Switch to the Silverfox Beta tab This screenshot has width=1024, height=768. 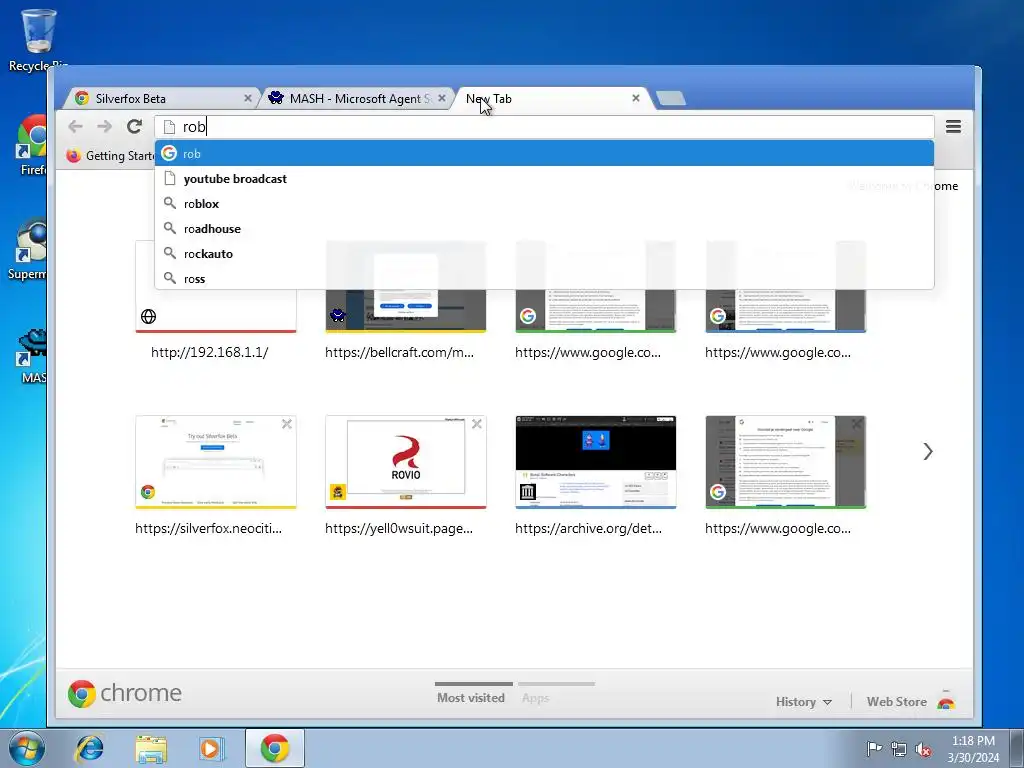click(160, 99)
